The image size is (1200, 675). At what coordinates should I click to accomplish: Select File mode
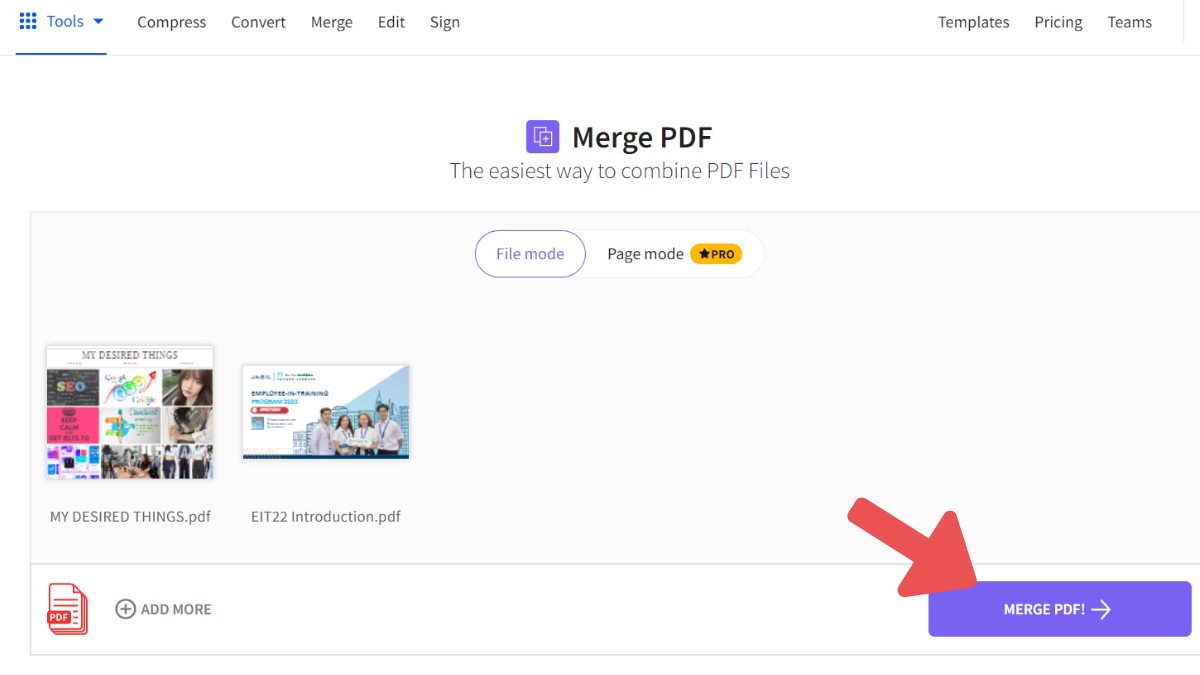(530, 254)
